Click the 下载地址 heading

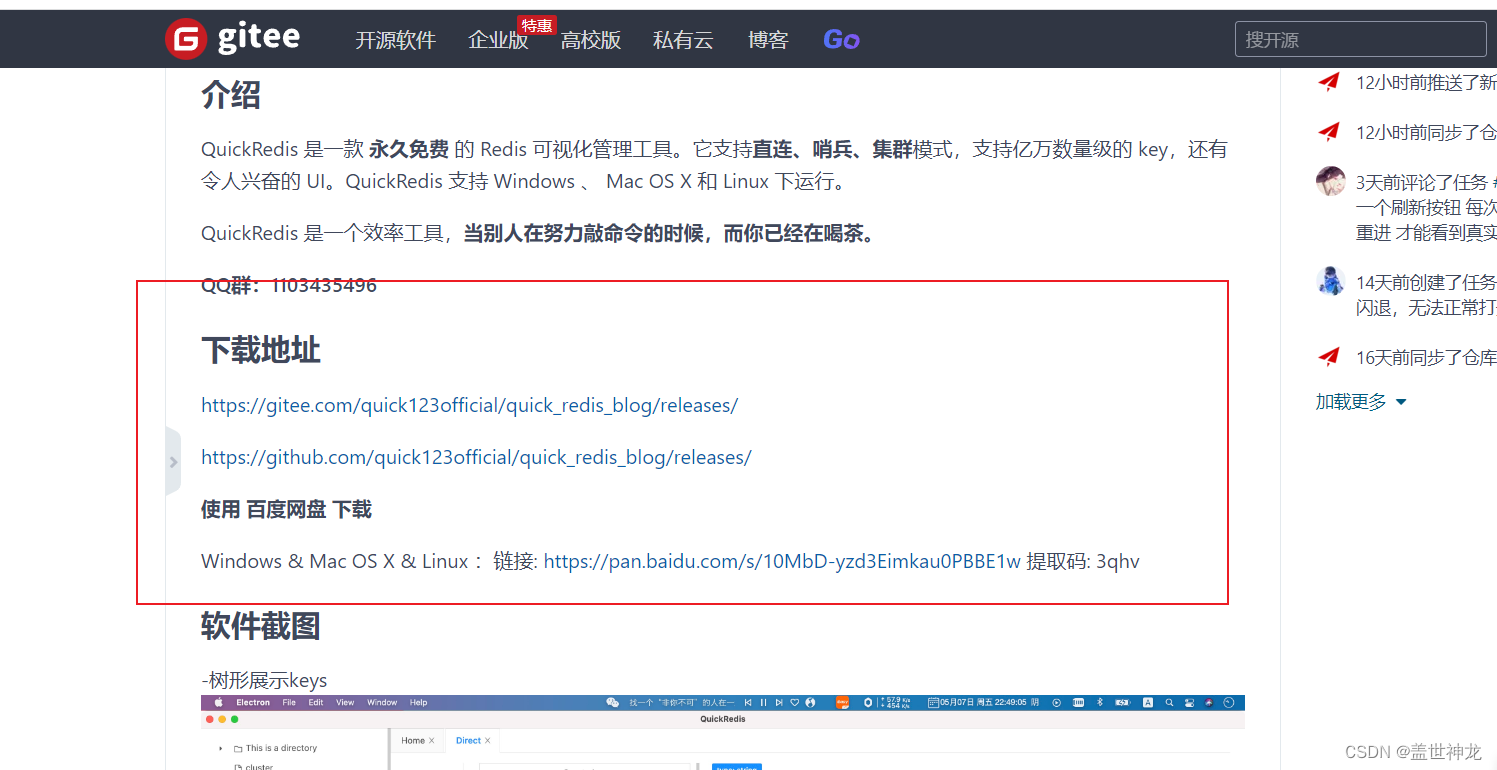point(261,350)
